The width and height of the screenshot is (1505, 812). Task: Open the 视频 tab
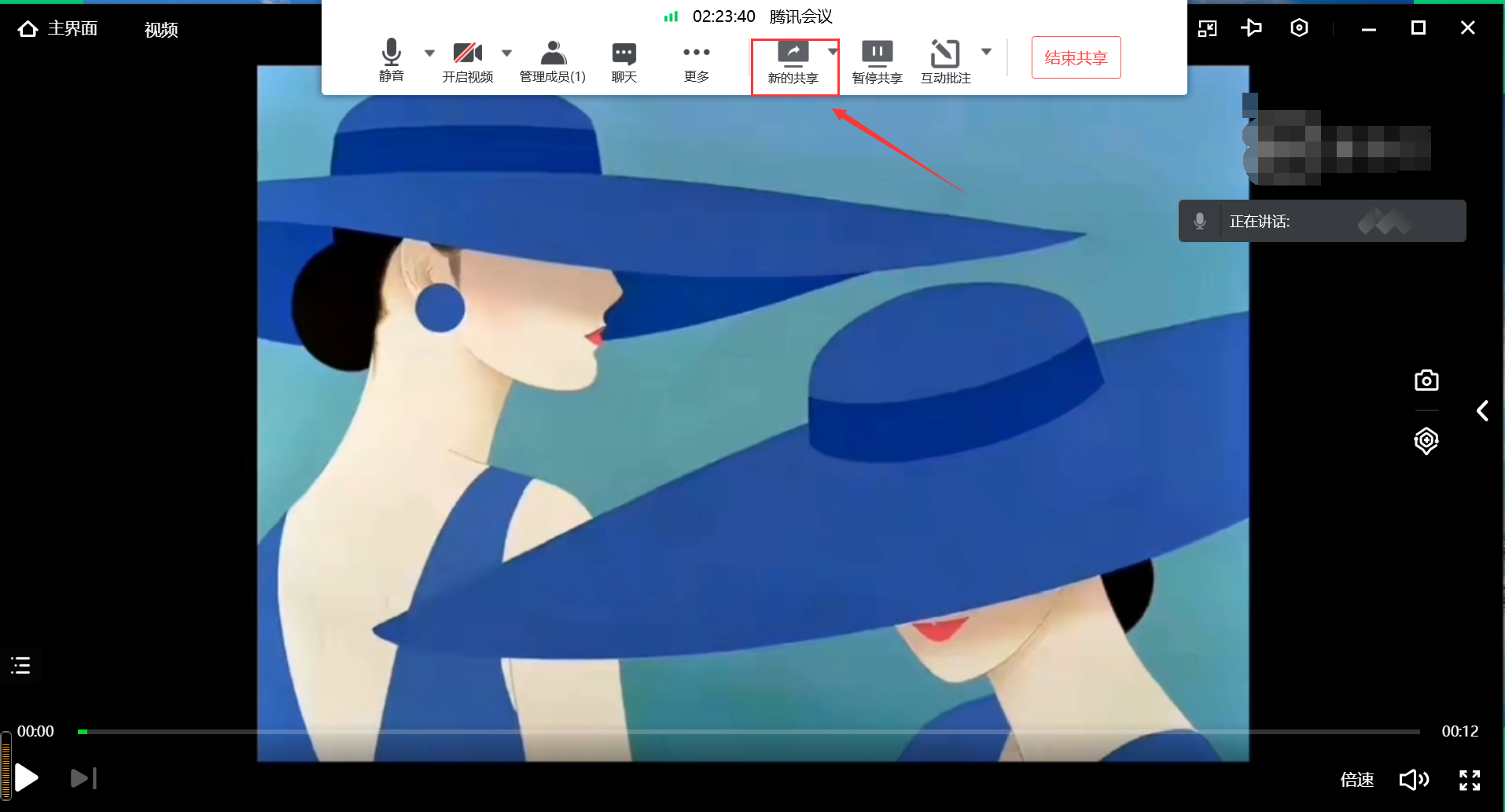[161, 30]
